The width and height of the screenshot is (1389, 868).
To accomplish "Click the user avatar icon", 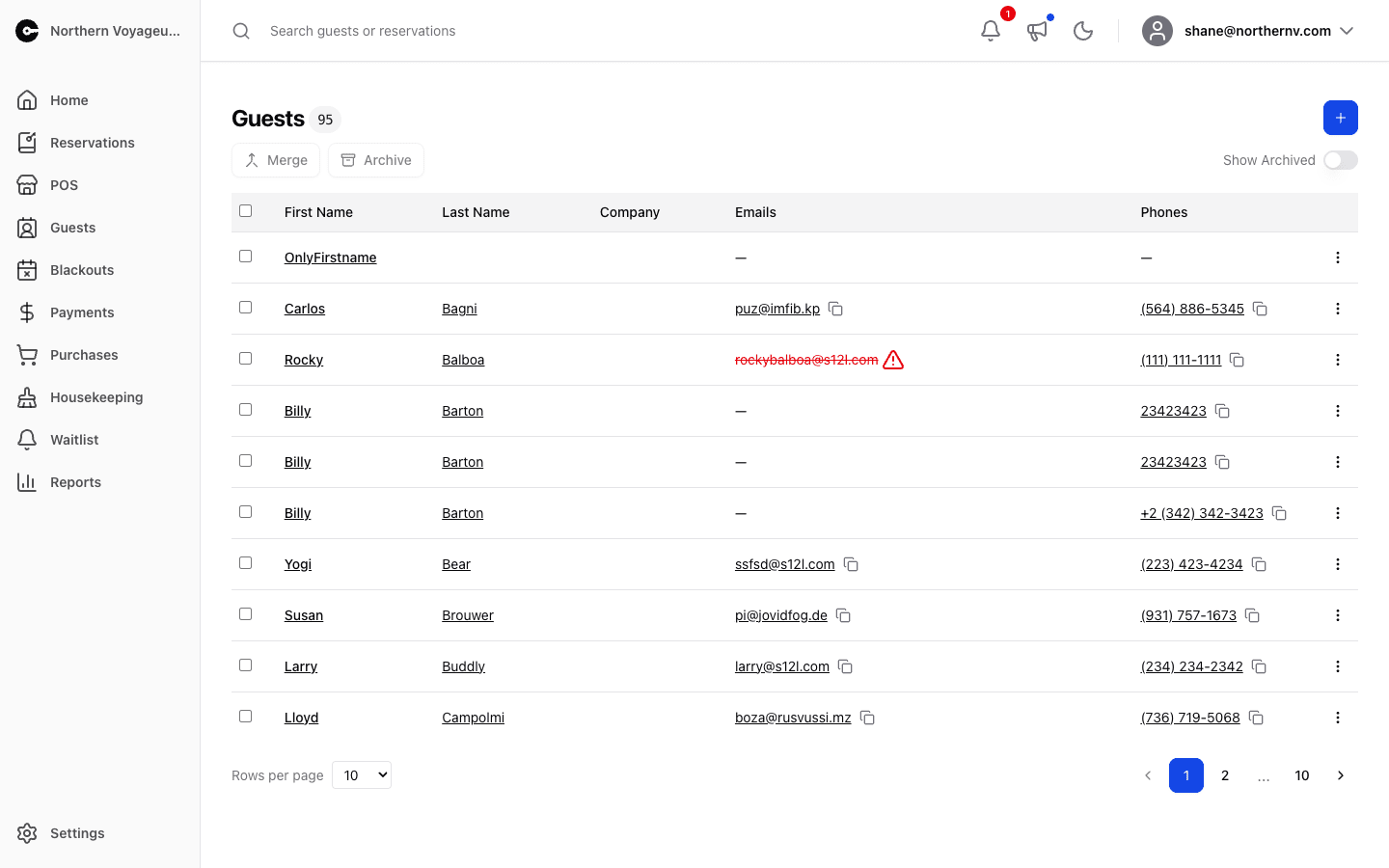I will point(1157,31).
